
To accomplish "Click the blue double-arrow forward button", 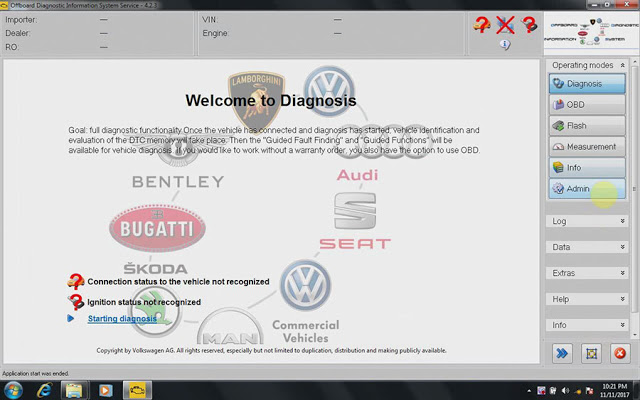I will (562, 353).
